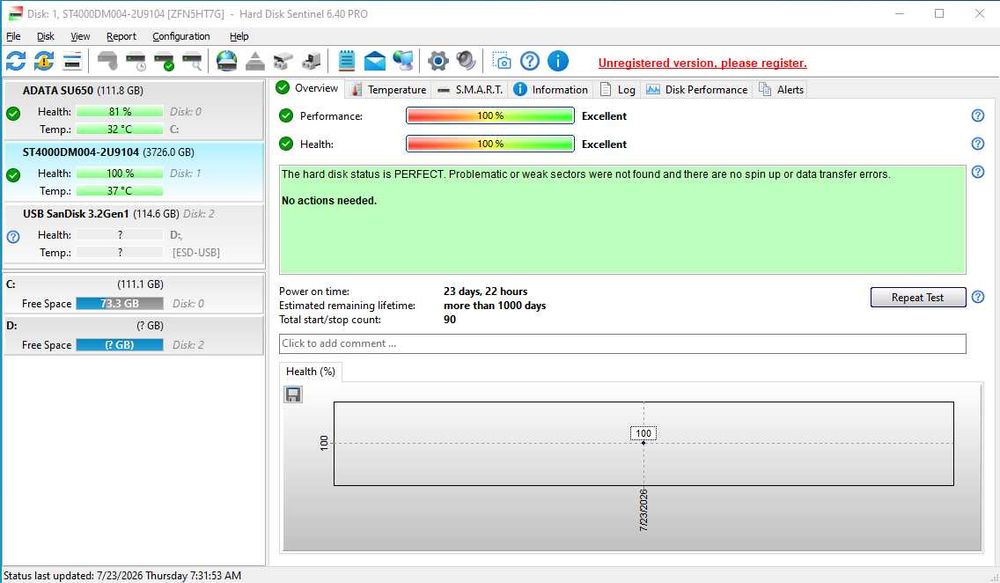Image resolution: width=1000 pixels, height=583 pixels.
Task: Click the Repeat Test button
Action: tap(918, 297)
